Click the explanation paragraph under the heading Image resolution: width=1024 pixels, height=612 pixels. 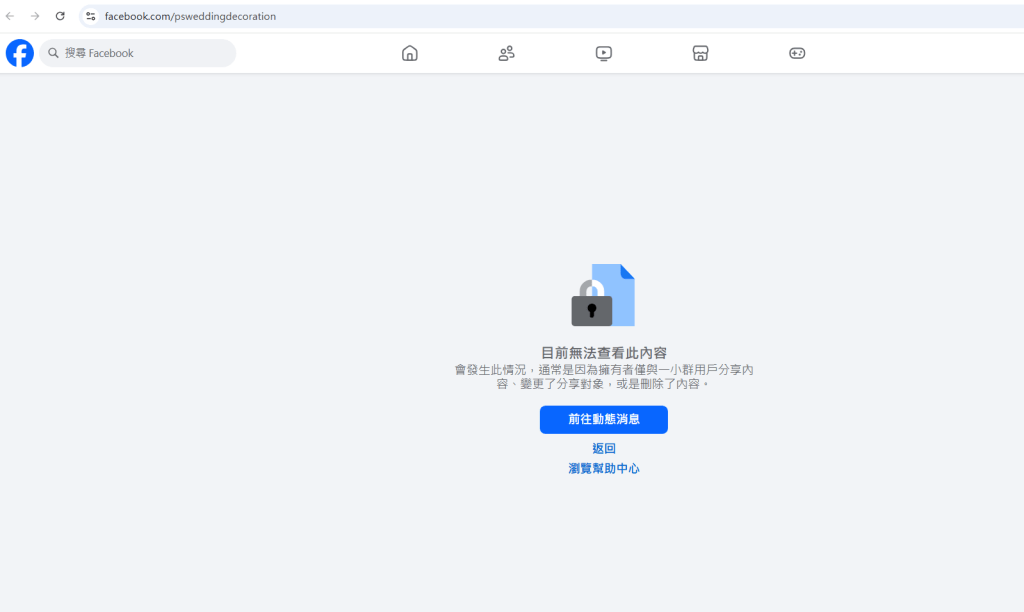(603, 376)
